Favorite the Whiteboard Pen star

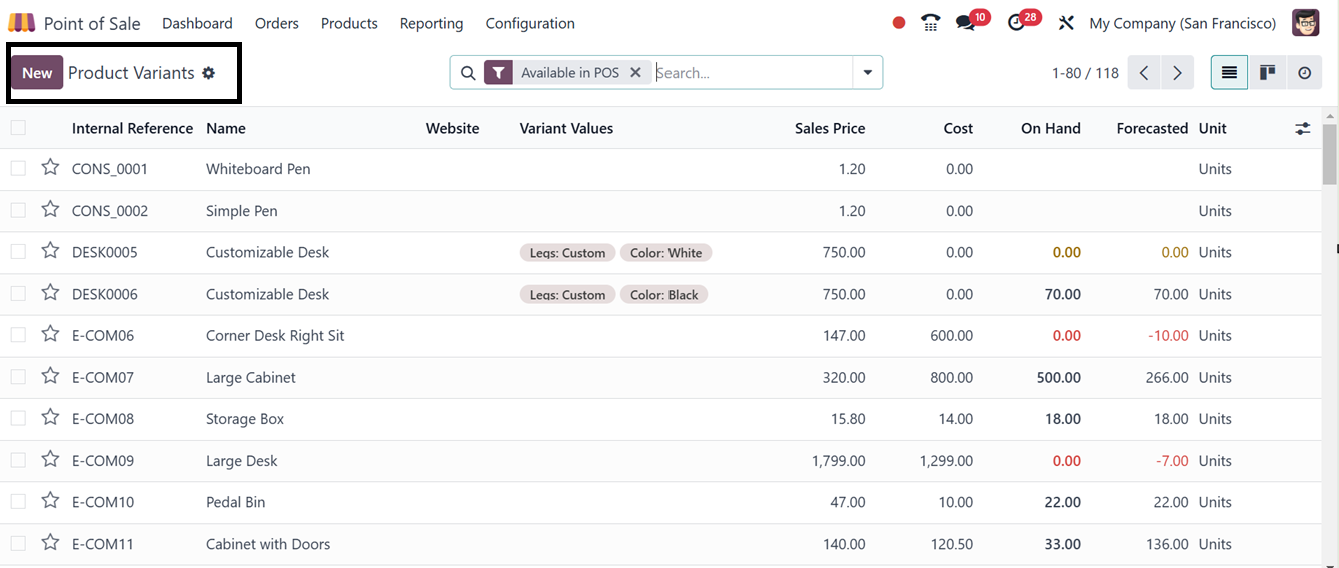click(x=50, y=168)
